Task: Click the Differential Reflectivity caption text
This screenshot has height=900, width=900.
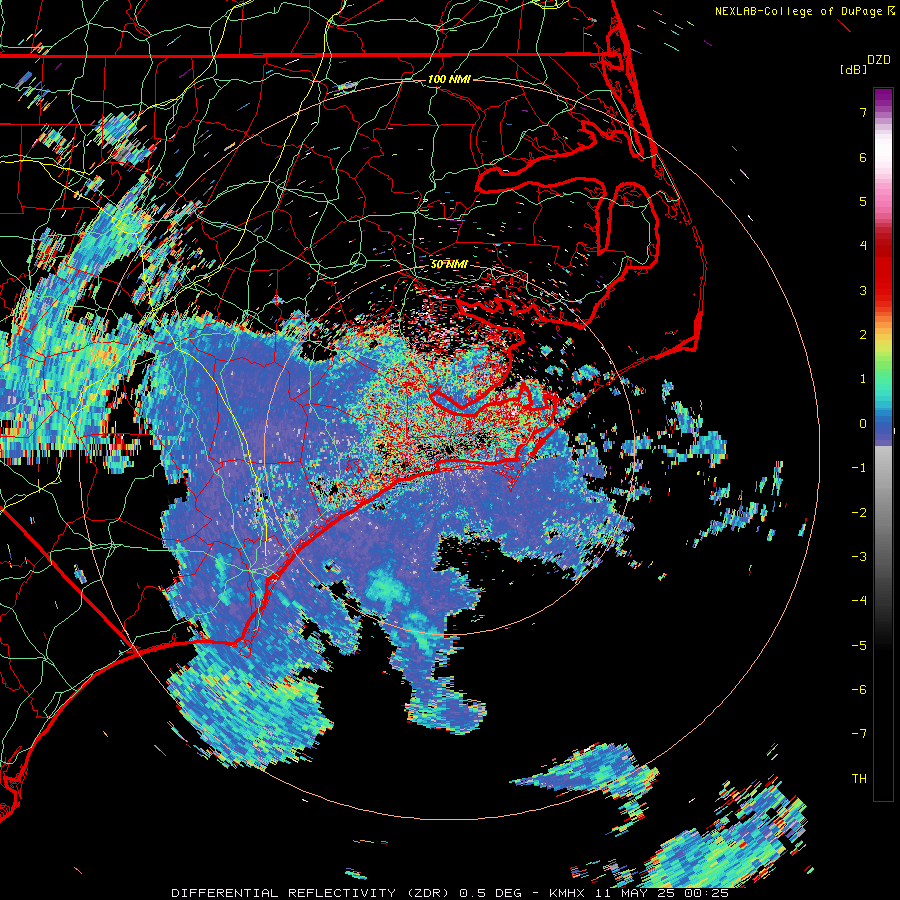Action: (450, 893)
